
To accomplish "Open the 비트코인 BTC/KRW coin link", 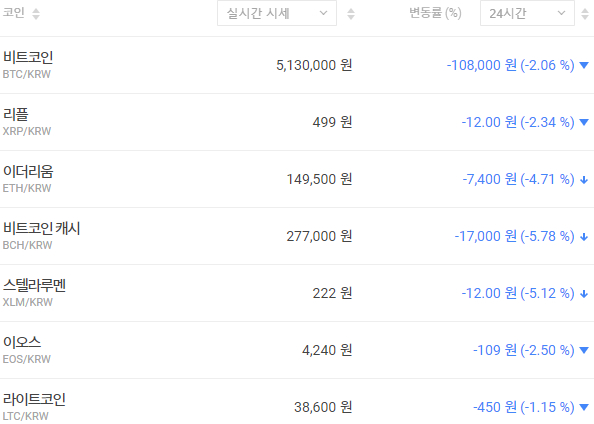I will (28, 65).
